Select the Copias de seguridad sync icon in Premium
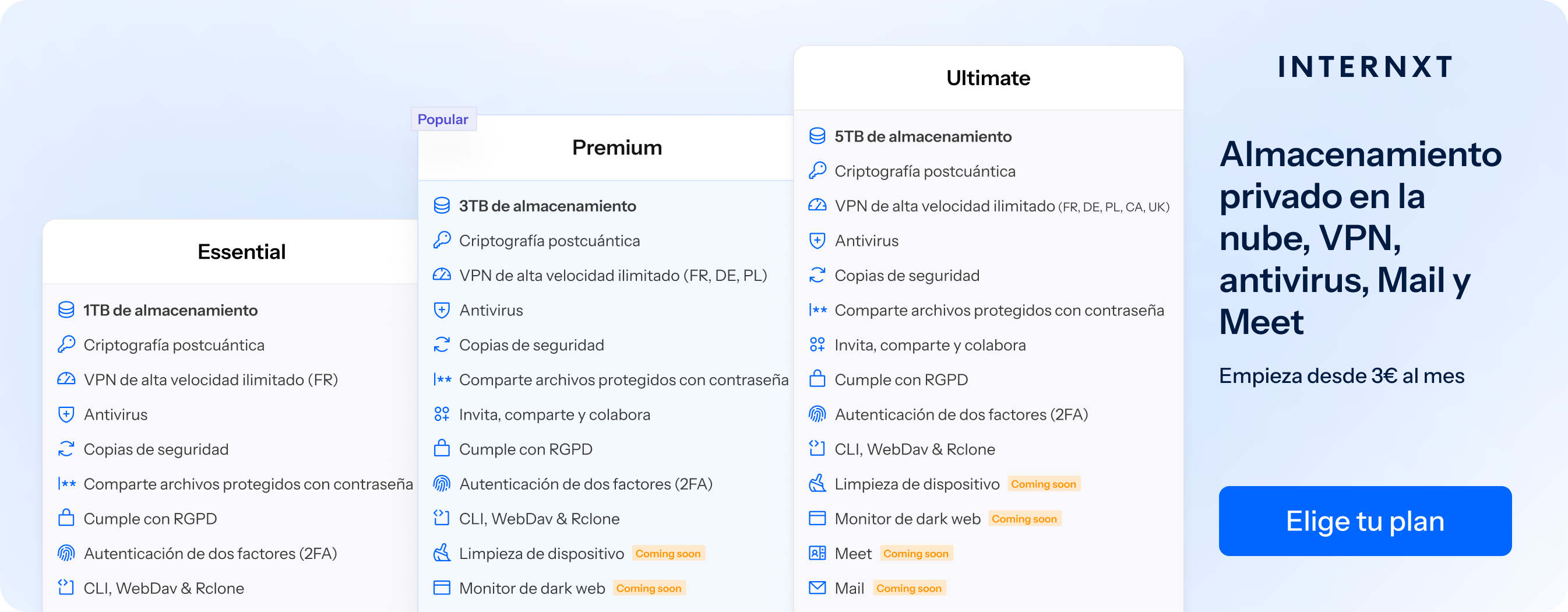Image resolution: width=1568 pixels, height=612 pixels. pos(442,344)
